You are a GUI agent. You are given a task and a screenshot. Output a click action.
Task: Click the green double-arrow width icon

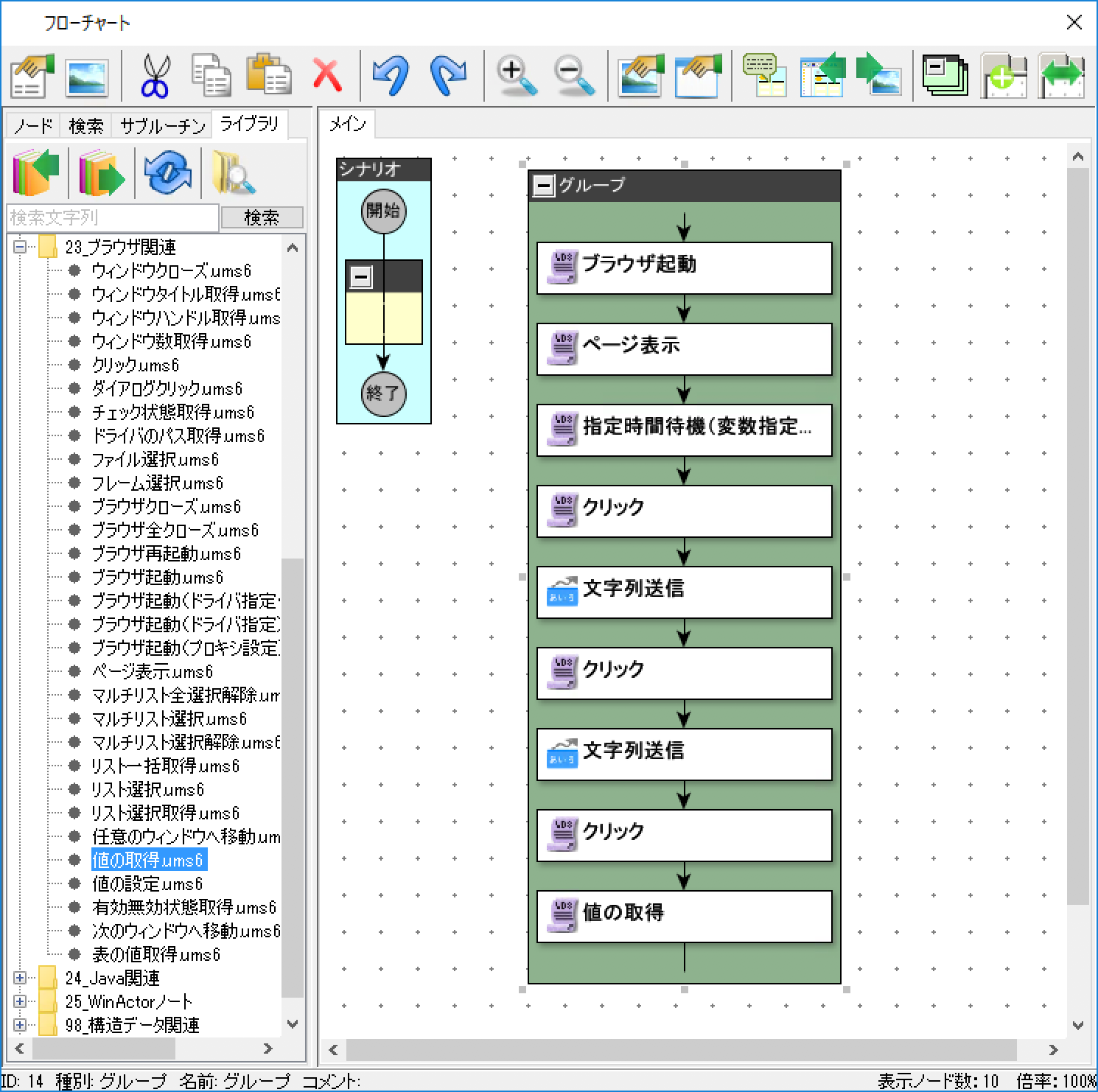(x=1061, y=75)
